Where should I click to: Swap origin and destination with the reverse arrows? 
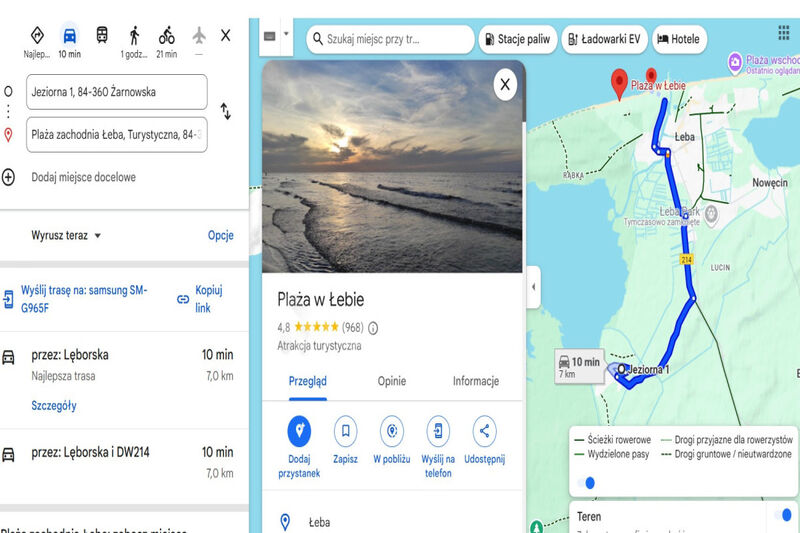tap(226, 111)
